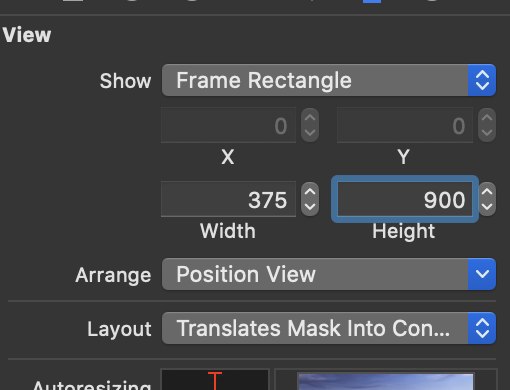The width and height of the screenshot is (510, 390).
Task: Expand the Arrange Position View menu
Action: click(329, 274)
